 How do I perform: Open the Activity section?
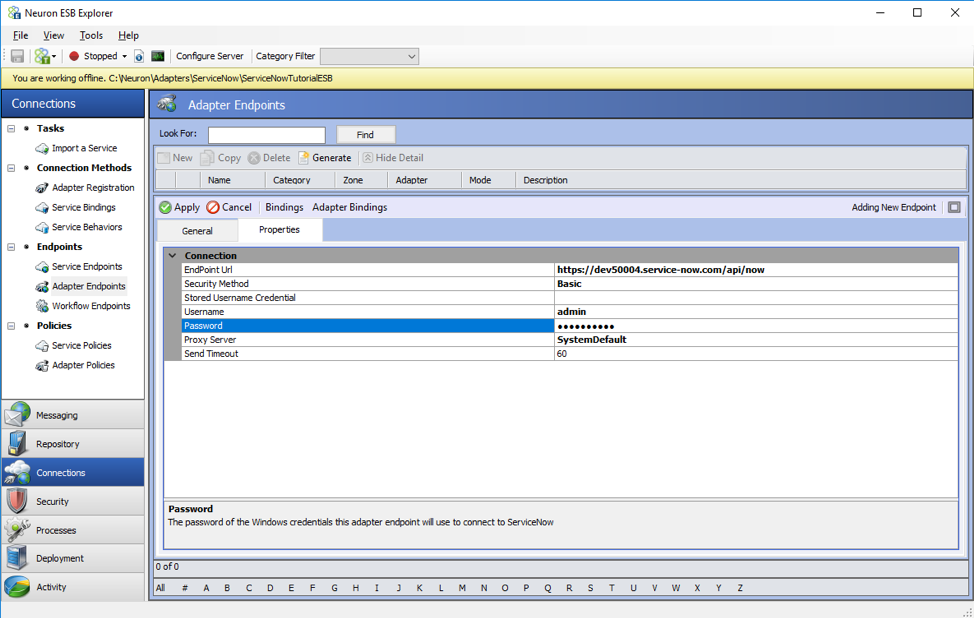coord(73,587)
